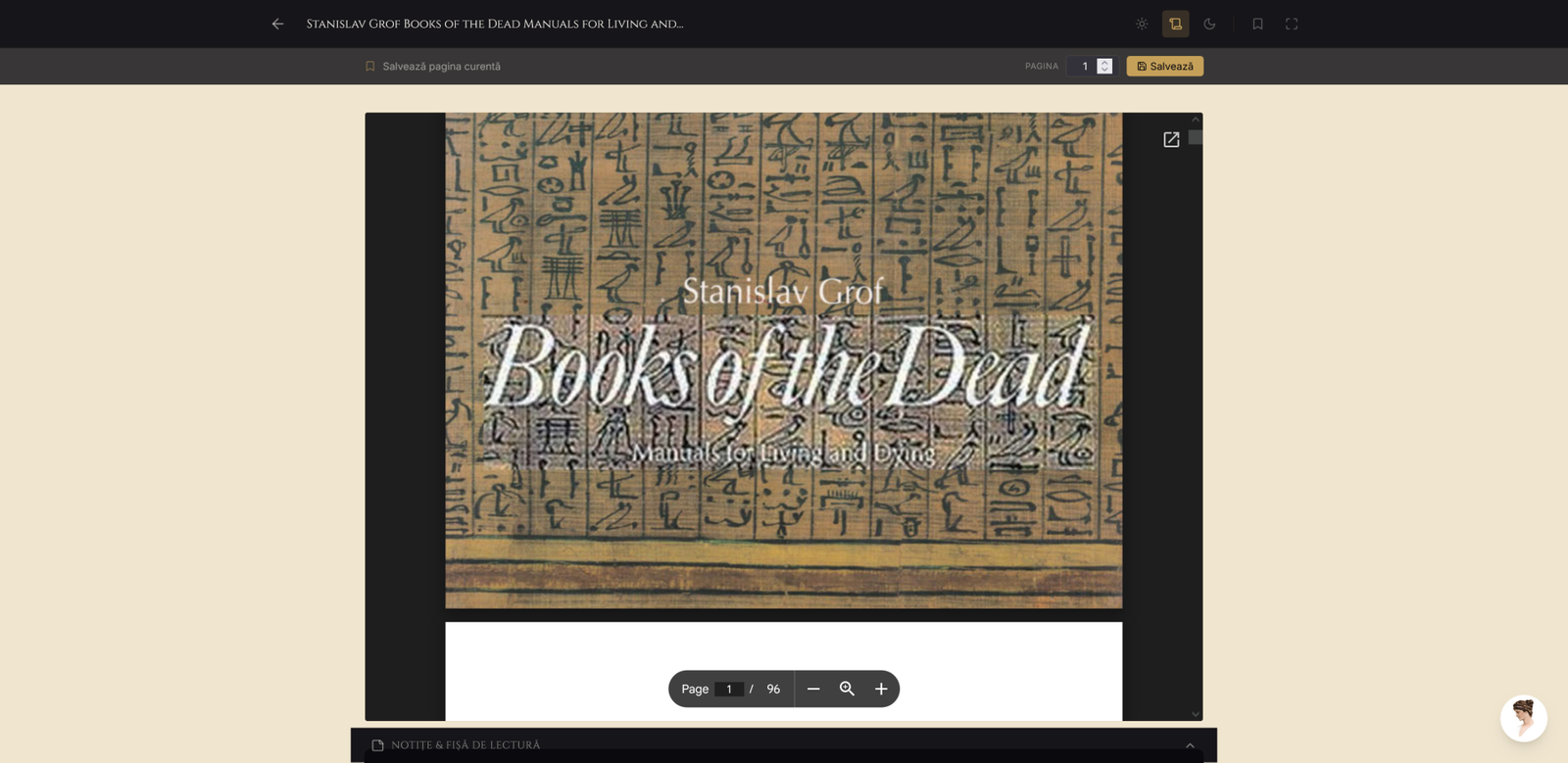1568x763 pixels.
Task: Select the sepia scroll reading theme
Action: 1175,24
